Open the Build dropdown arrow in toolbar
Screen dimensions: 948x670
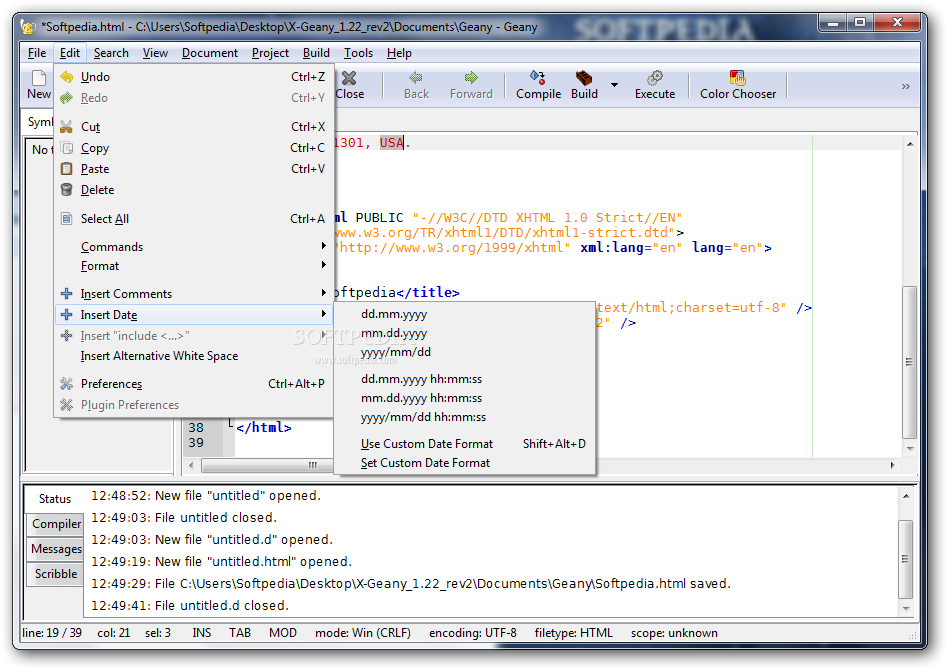point(614,85)
